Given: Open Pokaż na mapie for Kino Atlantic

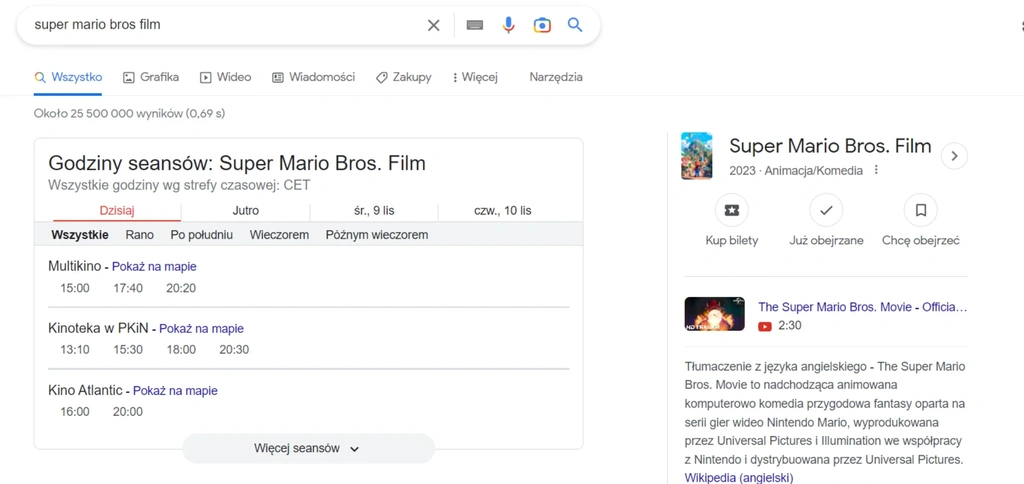Looking at the screenshot, I should pos(175,391).
